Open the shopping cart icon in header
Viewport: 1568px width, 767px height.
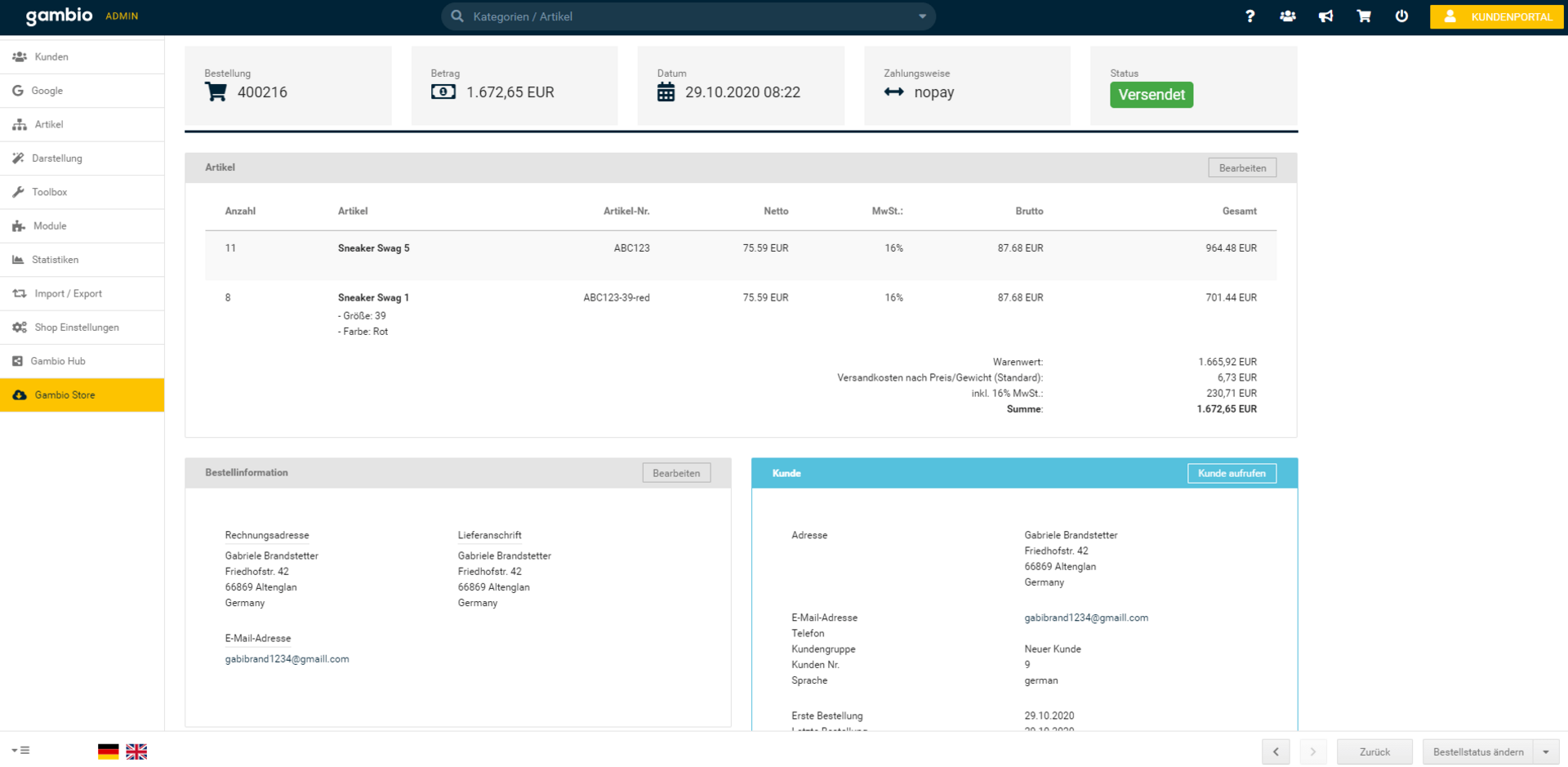[1364, 16]
